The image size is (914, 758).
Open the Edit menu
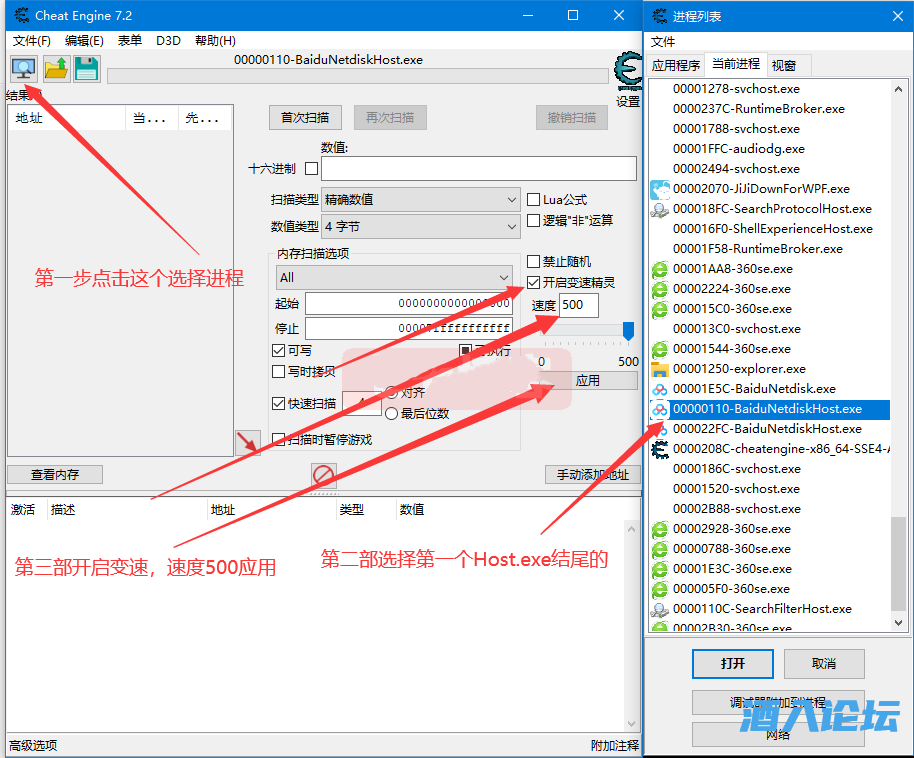pos(84,40)
